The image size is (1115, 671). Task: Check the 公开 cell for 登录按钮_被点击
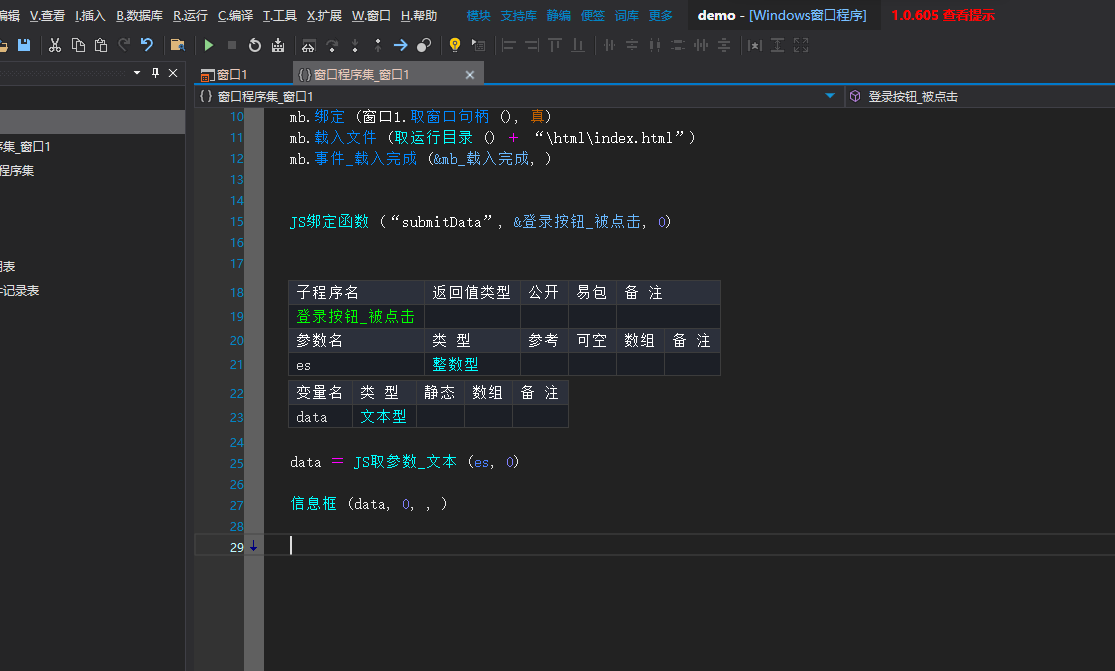[544, 316]
